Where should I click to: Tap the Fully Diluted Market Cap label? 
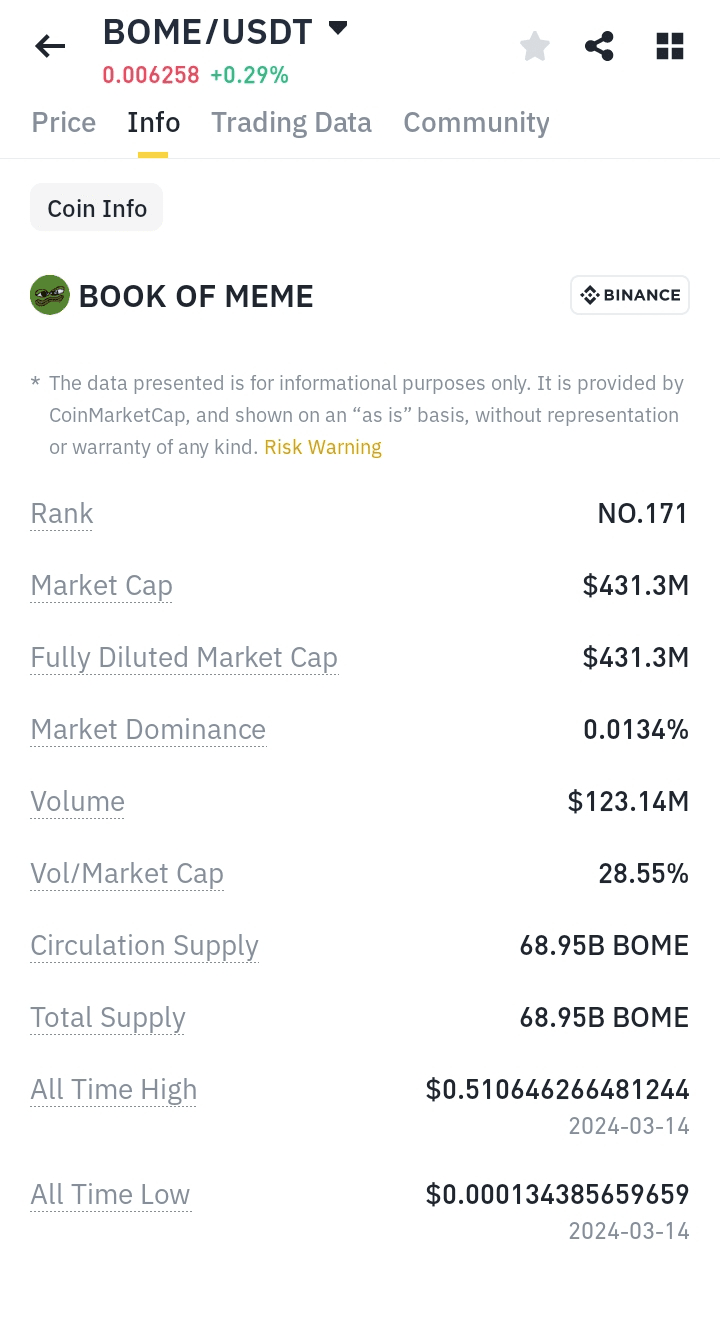tap(184, 658)
